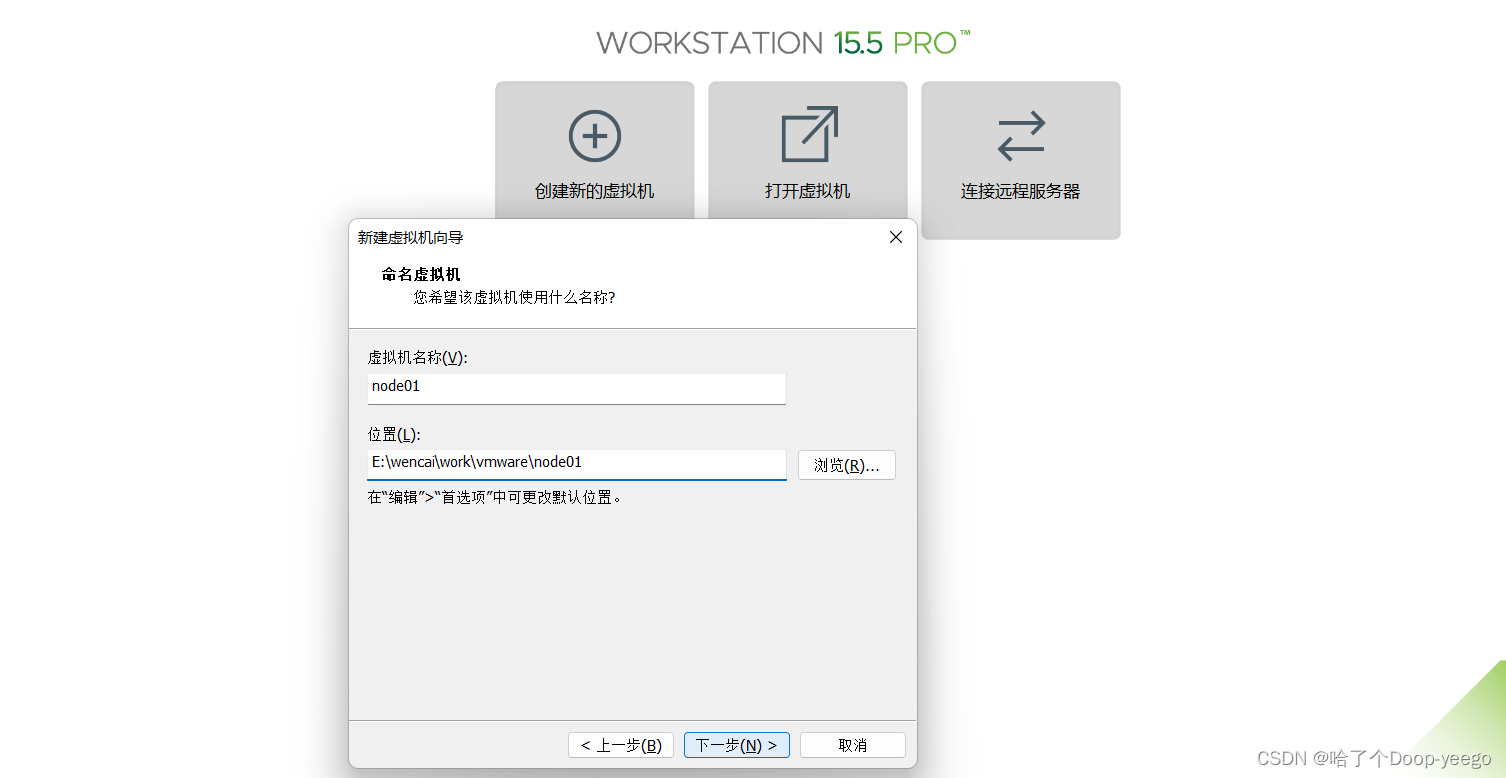Screen dimensions: 1506x778
Task: Click the 您希望该虚拟机使用什么名称 text
Action: (514, 297)
